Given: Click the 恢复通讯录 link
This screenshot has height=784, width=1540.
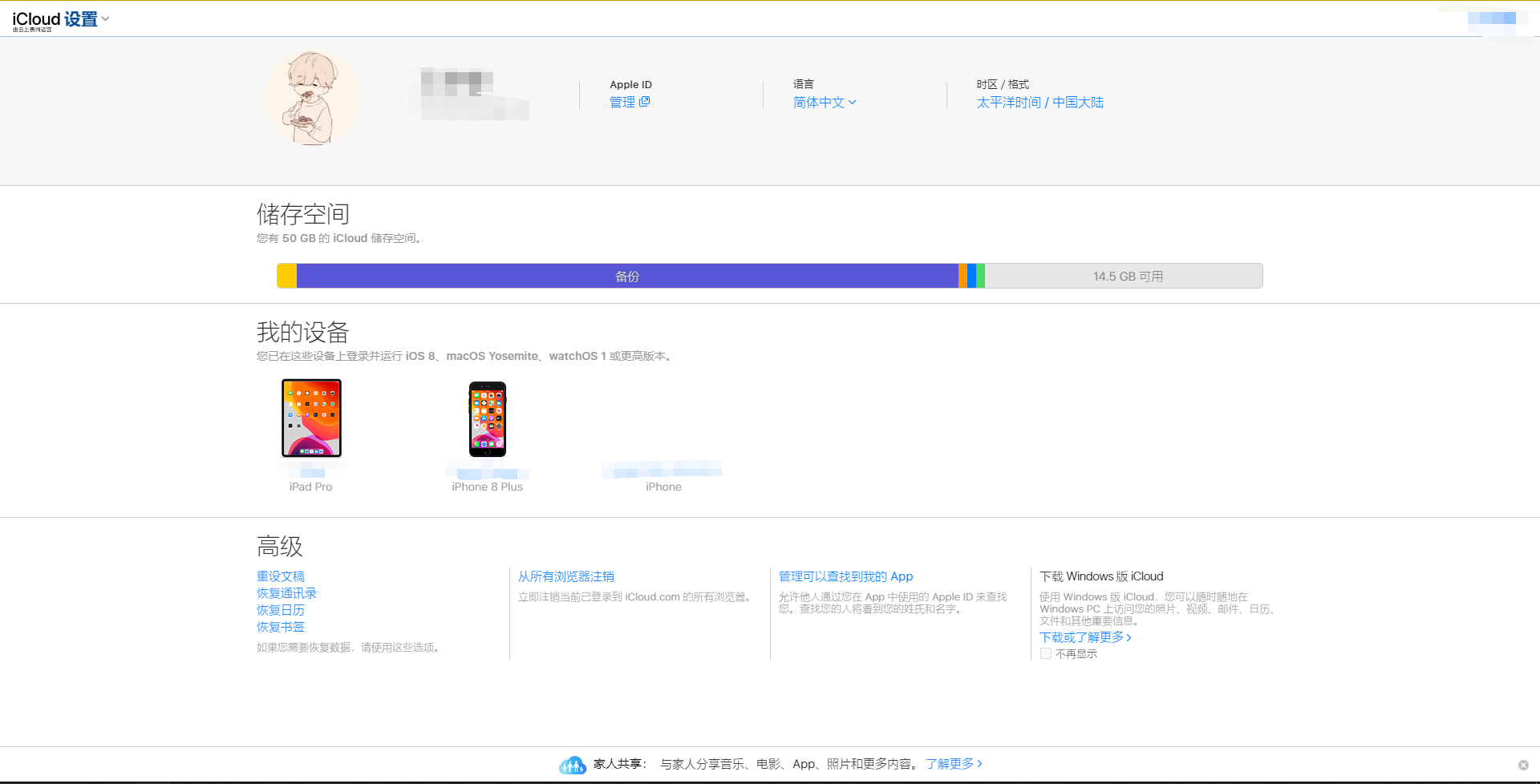Looking at the screenshot, I should pyautogui.click(x=286, y=593).
